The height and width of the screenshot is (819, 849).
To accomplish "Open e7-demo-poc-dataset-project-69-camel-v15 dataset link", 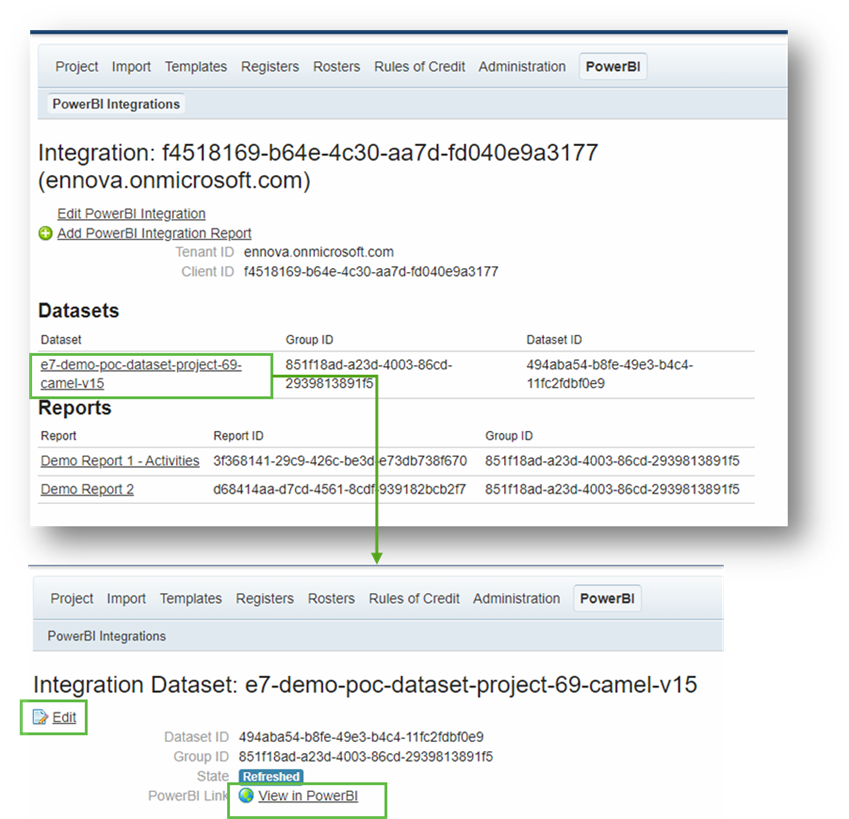I will (141, 374).
